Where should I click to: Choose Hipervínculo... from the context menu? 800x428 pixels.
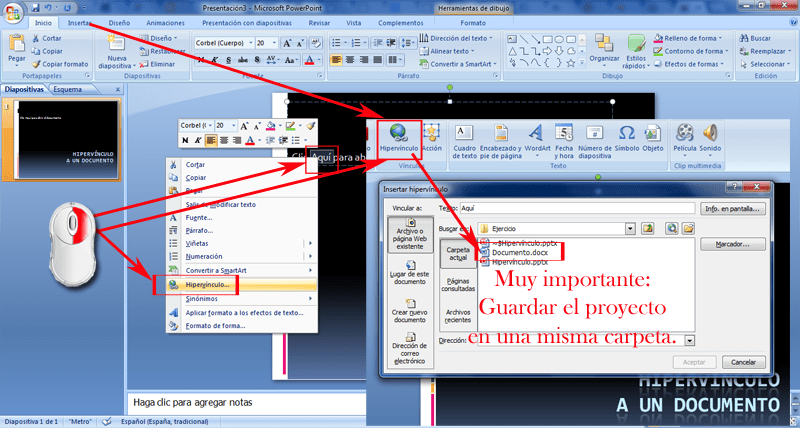242,285
